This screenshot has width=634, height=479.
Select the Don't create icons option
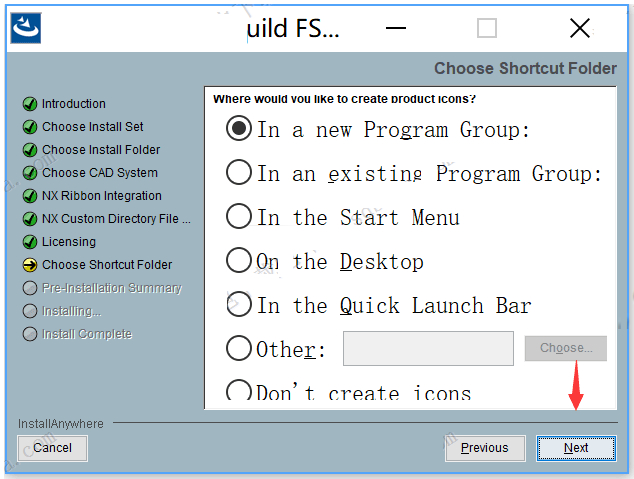tap(239, 392)
